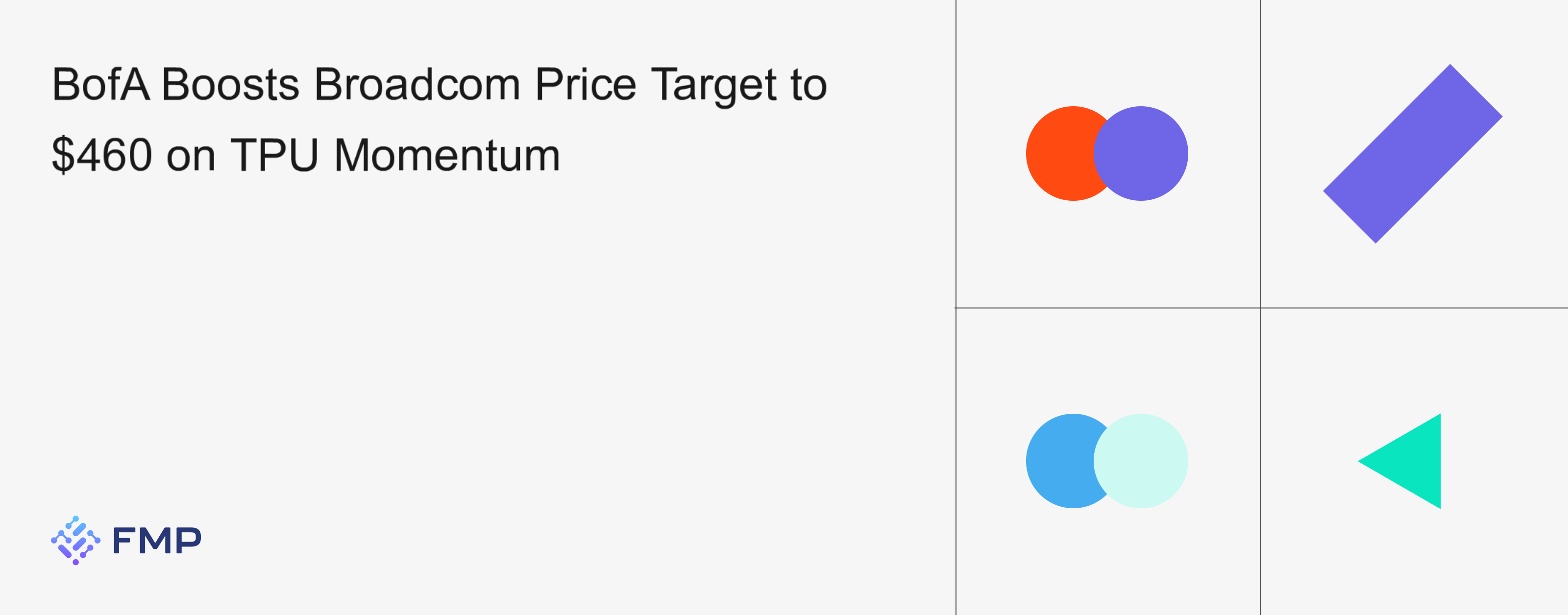The height and width of the screenshot is (615, 1568).
Task: Click the orange circle shape
Action: point(1059,153)
